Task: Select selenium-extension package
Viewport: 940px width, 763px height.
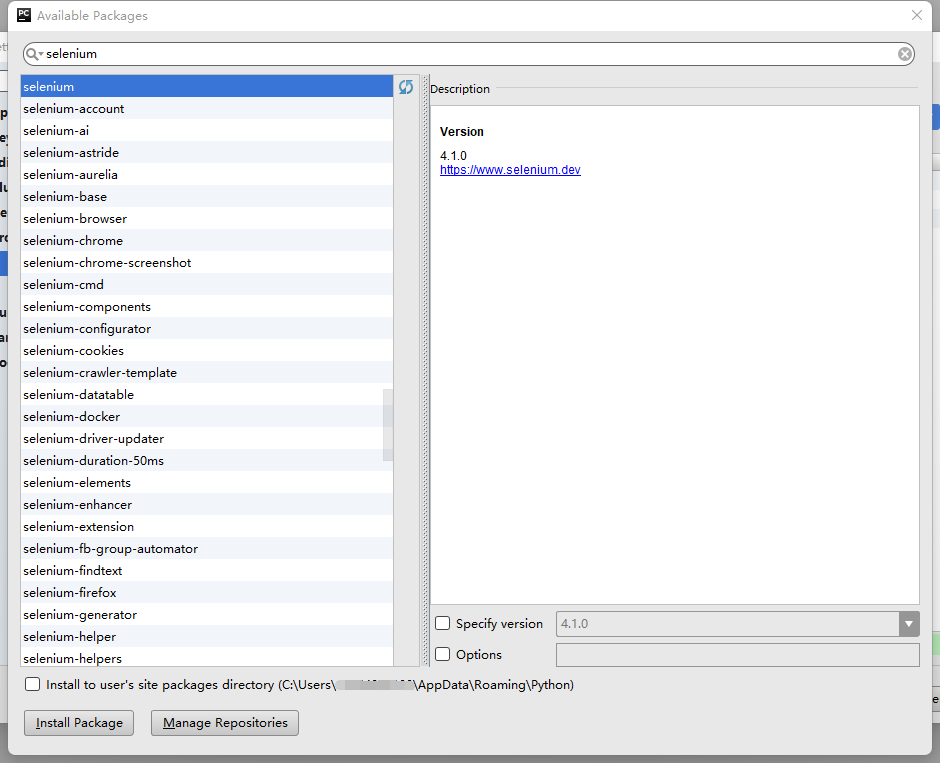Action: (207, 526)
